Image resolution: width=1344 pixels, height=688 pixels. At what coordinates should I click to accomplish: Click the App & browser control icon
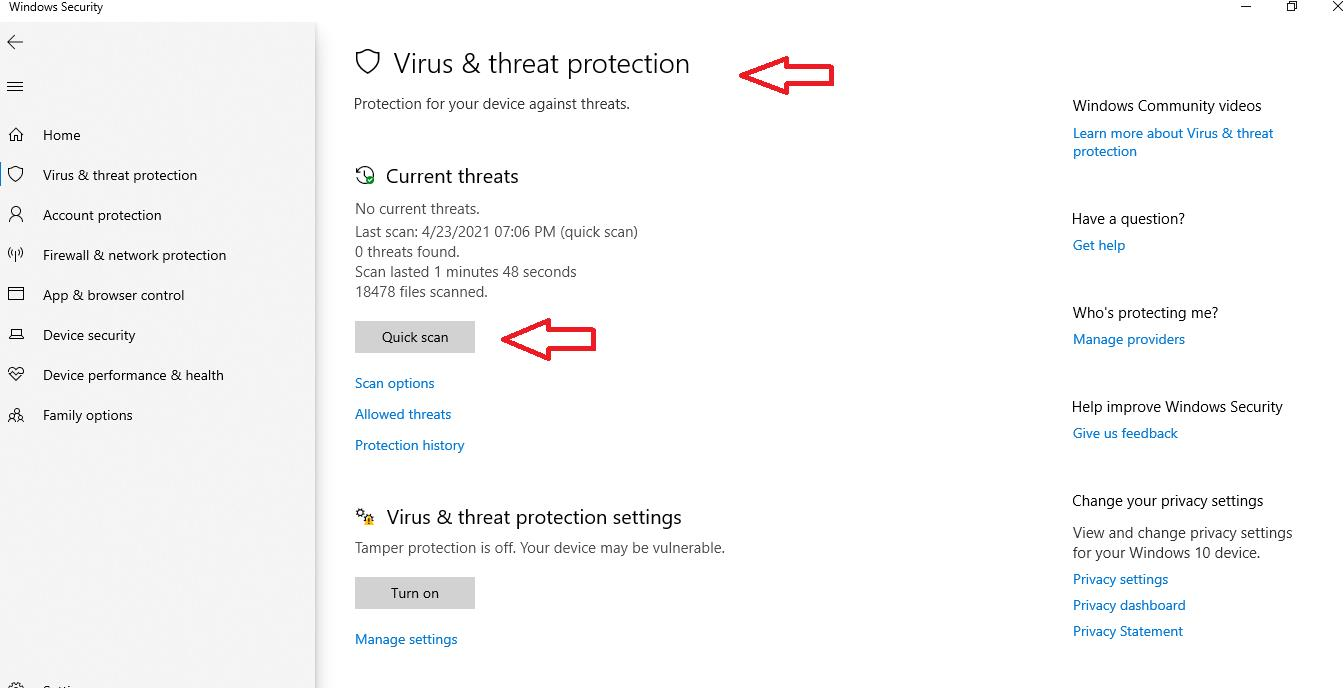pyautogui.click(x=16, y=295)
